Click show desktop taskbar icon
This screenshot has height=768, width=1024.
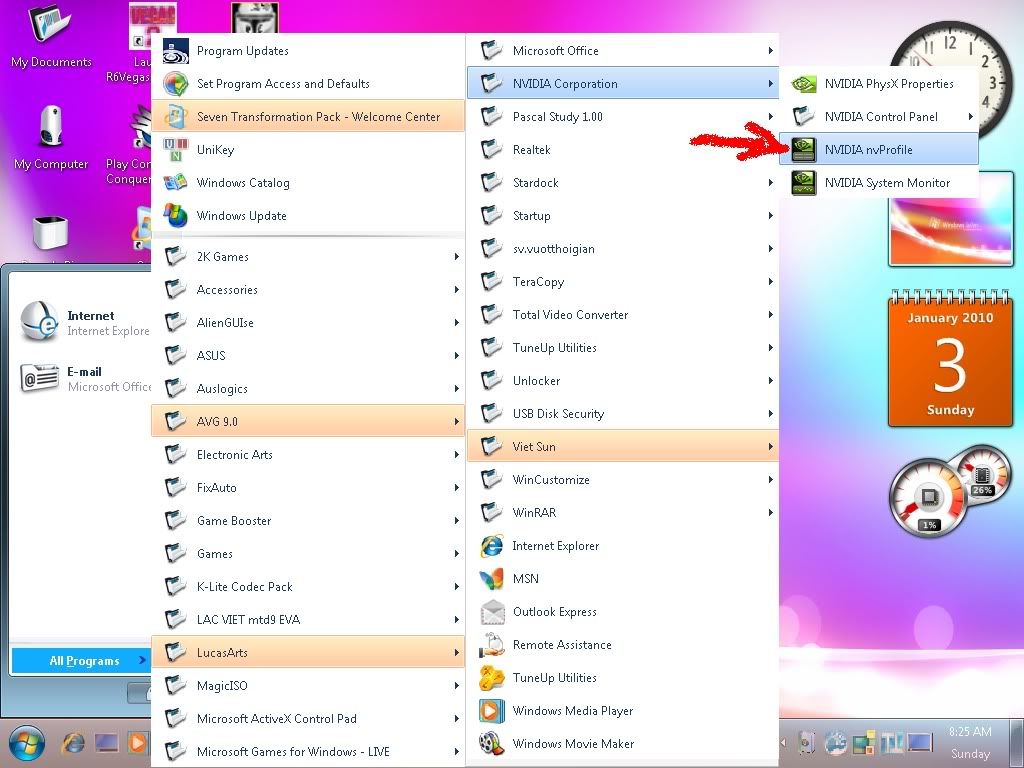click(106, 743)
